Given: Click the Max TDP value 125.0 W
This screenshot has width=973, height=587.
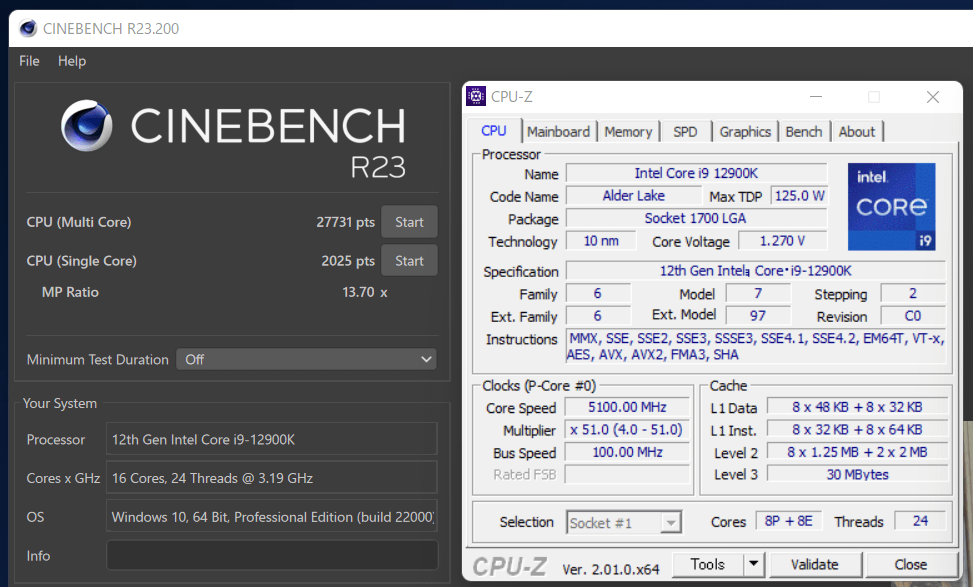Looking at the screenshot, I should (x=799, y=195).
